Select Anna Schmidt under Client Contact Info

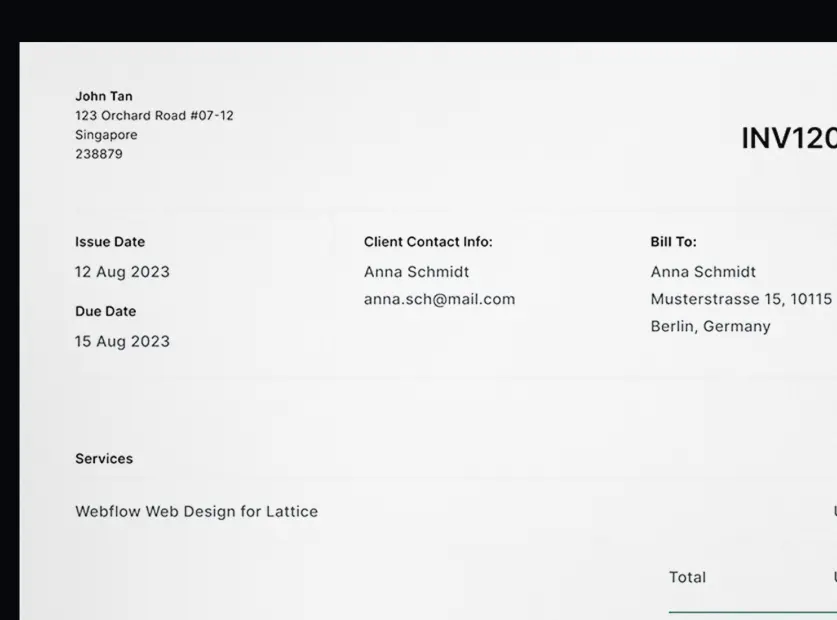(x=416, y=271)
